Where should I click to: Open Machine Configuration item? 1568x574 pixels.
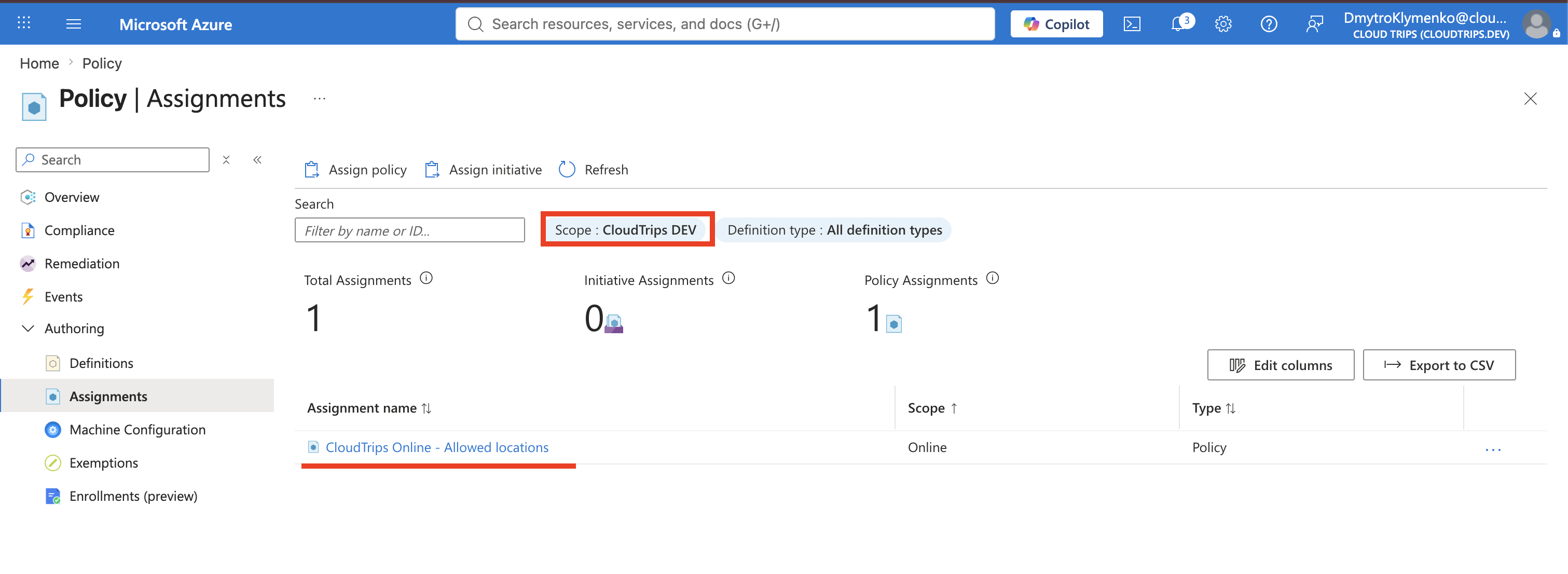(137, 430)
